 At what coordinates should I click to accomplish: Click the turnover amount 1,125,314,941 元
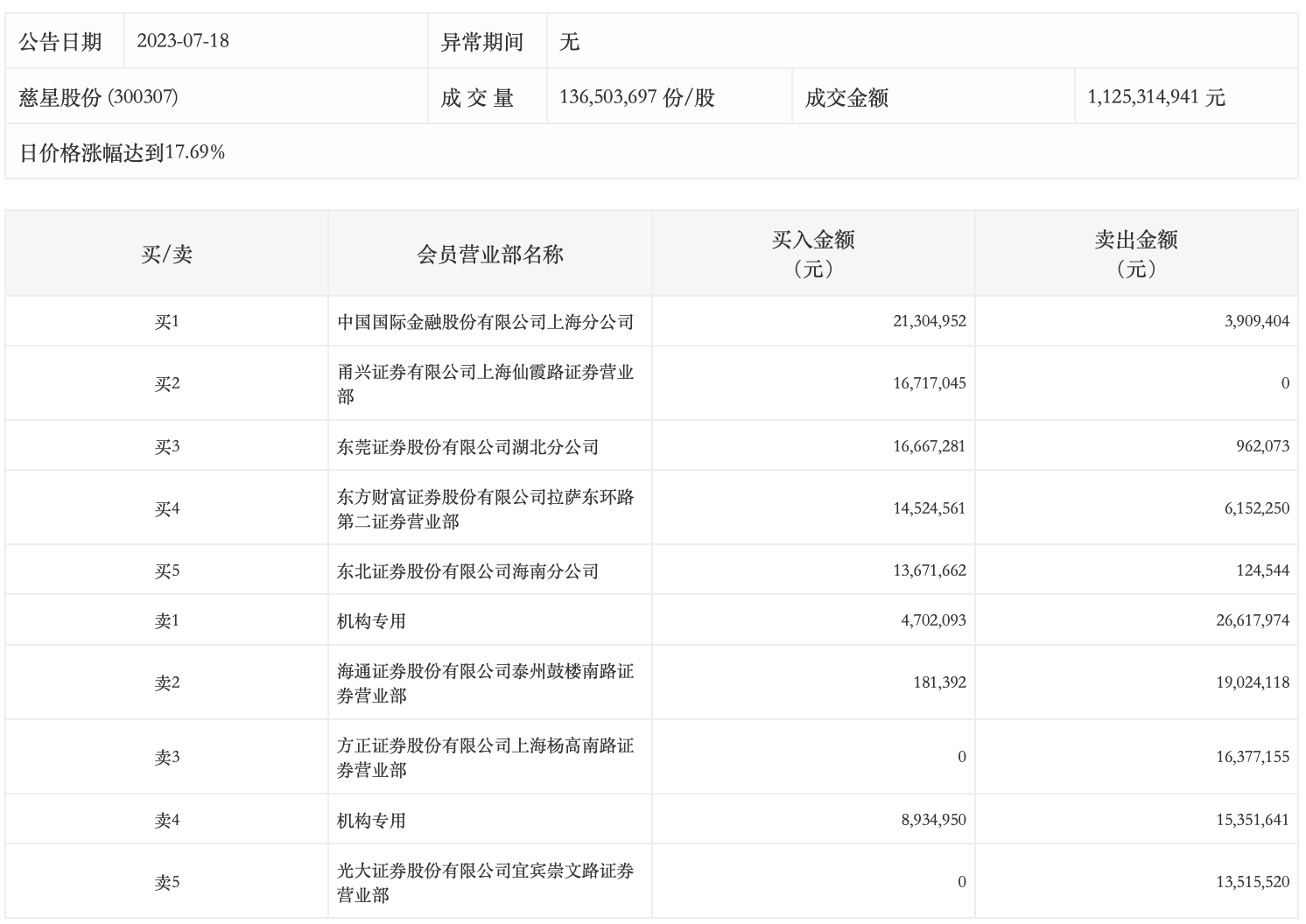1155,97
